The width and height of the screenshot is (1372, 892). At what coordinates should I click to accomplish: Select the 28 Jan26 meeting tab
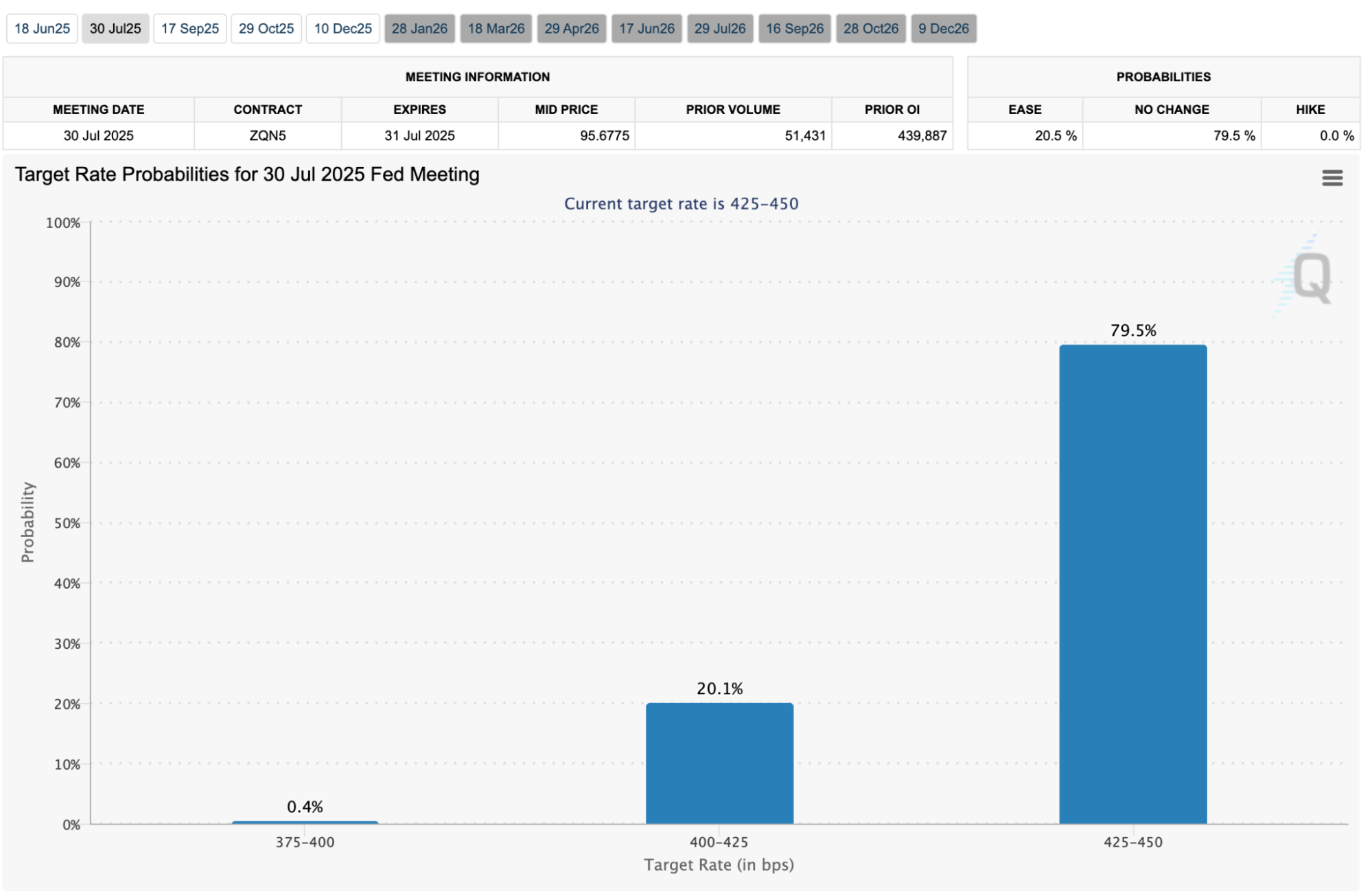(x=419, y=29)
